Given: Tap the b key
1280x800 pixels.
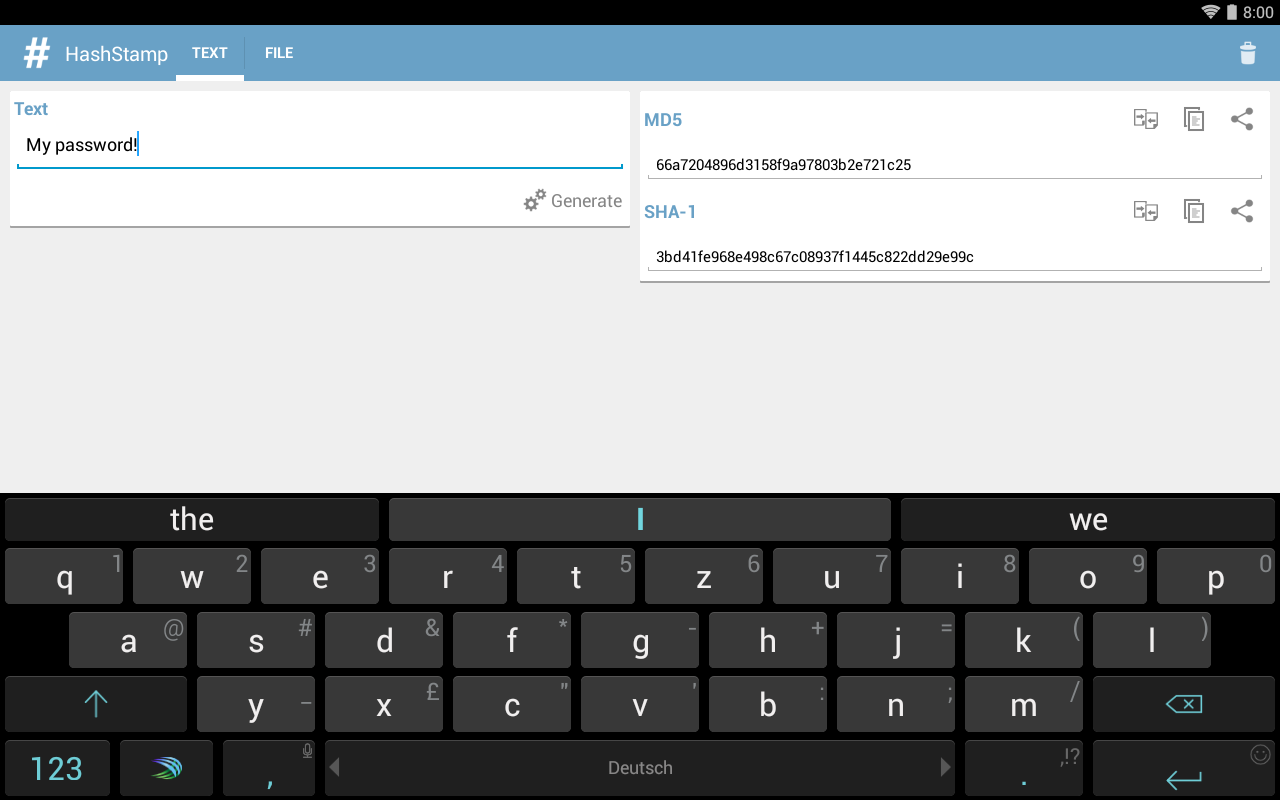Looking at the screenshot, I should (x=768, y=704).
